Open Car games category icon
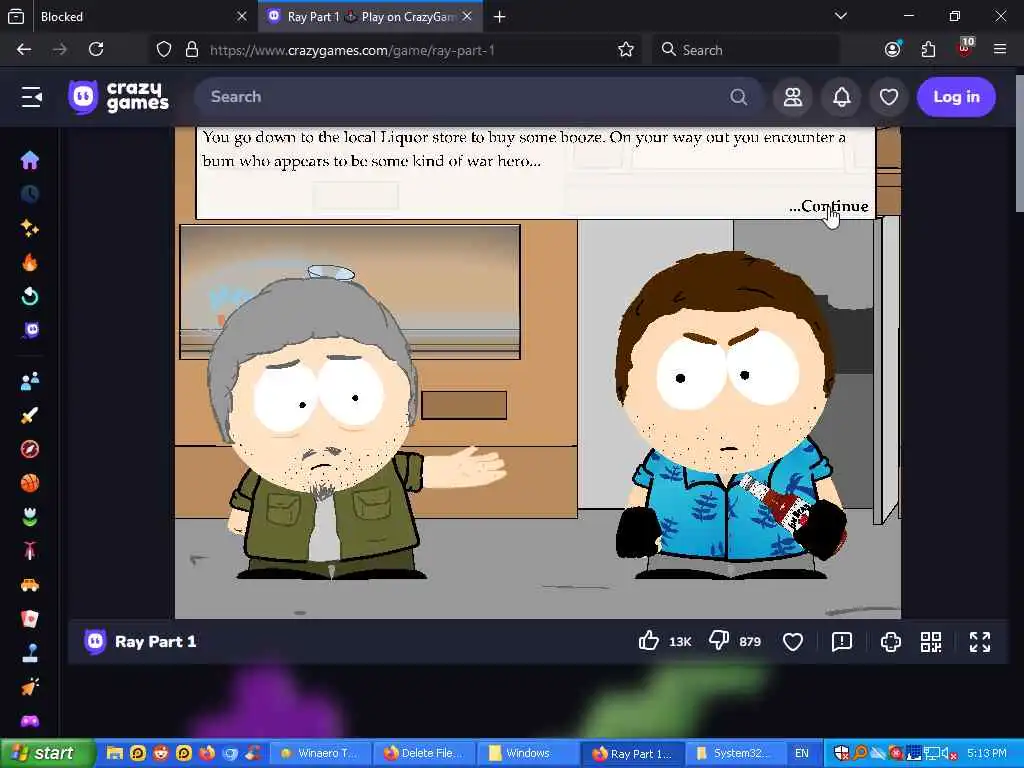The height and width of the screenshot is (768, 1024). coord(29,584)
